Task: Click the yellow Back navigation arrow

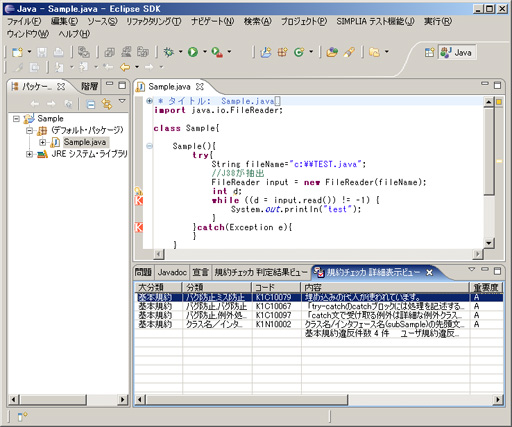Action: click(x=125, y=67)
